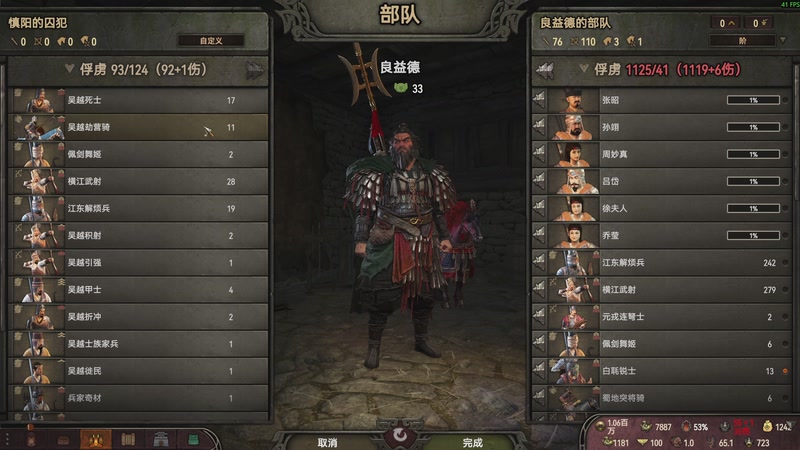Toggle the lock dot on 横江武射 (279) row

pos(785,290)
